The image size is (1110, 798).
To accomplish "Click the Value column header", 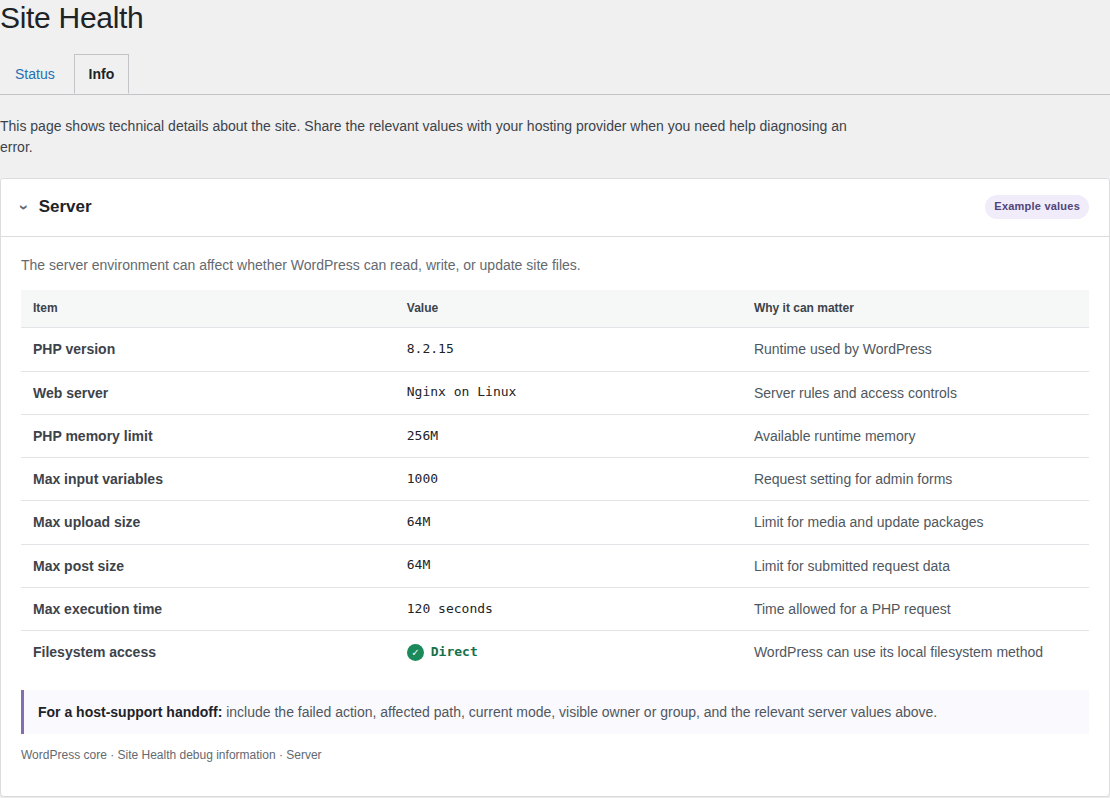I will tap(422, 308).
